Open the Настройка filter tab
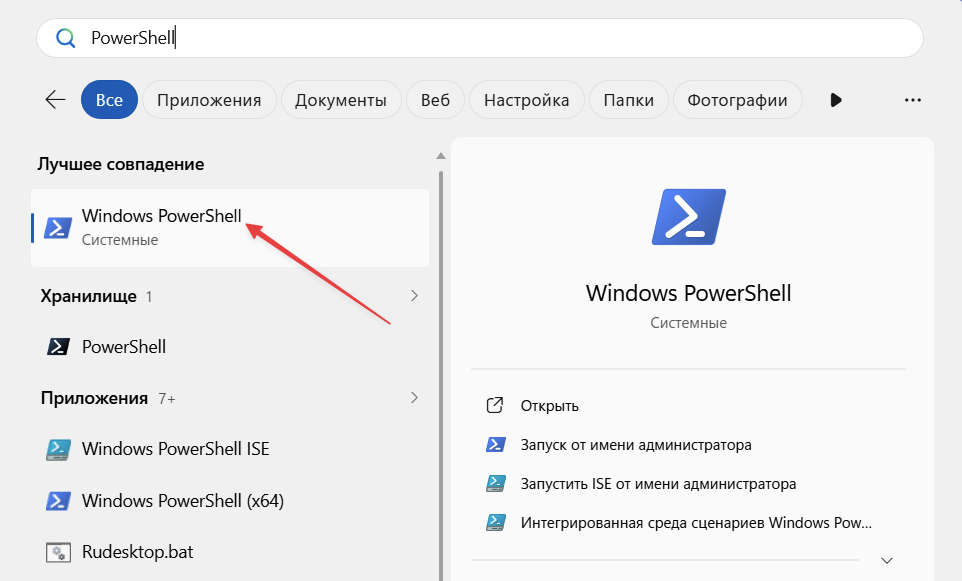Screen dimensions: 962x581 click(526, 99)
